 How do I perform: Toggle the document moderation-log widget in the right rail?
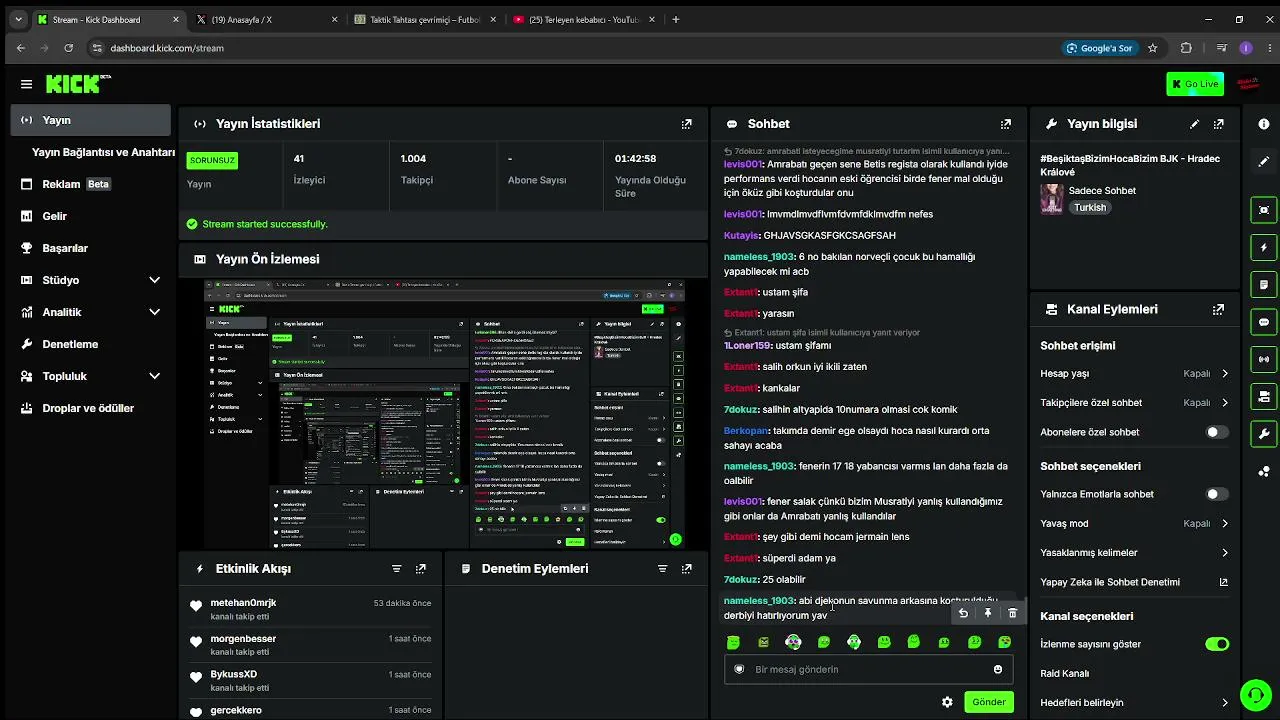(1264, 285)
